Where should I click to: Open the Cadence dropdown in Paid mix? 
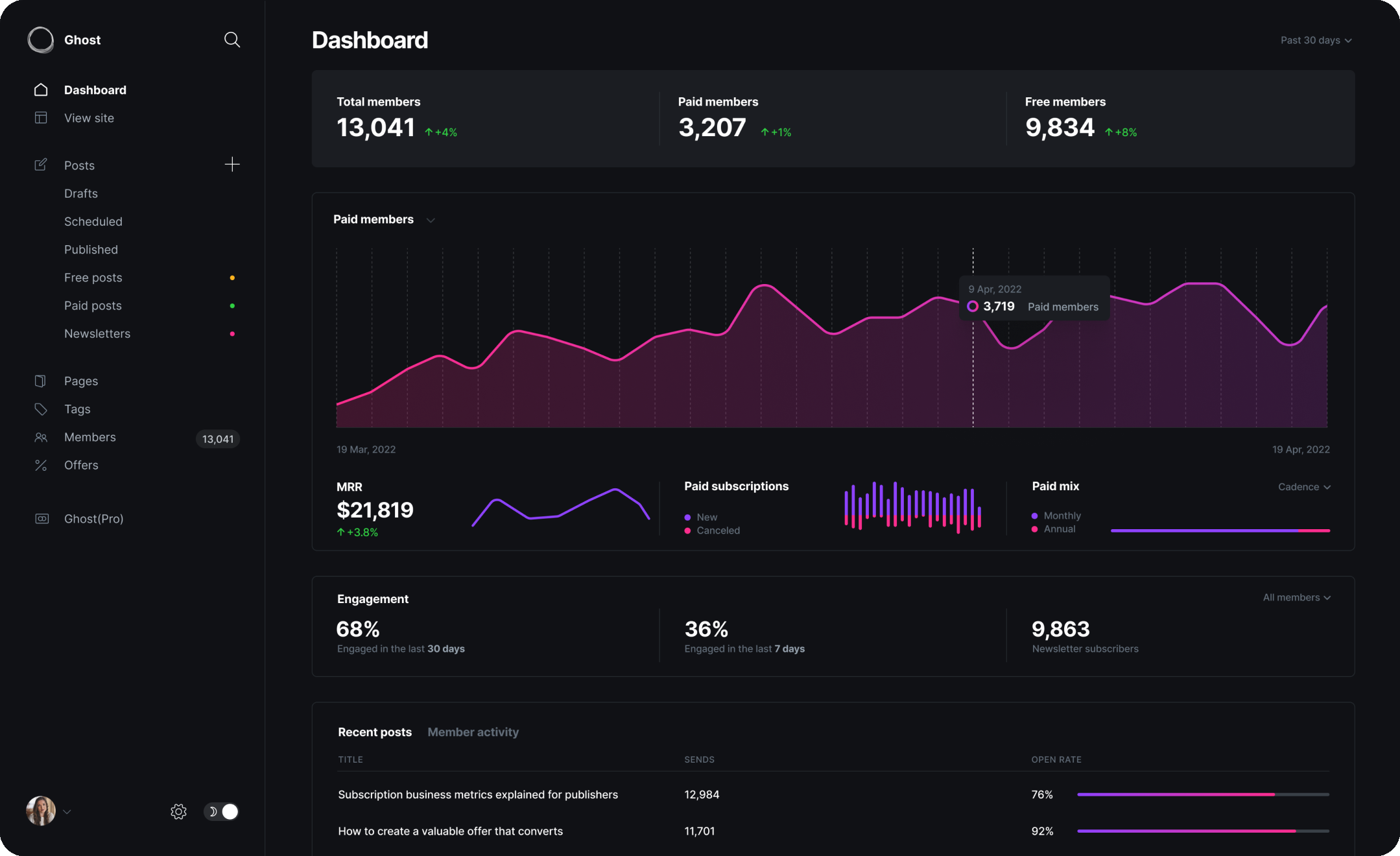tap(1303, 487)
